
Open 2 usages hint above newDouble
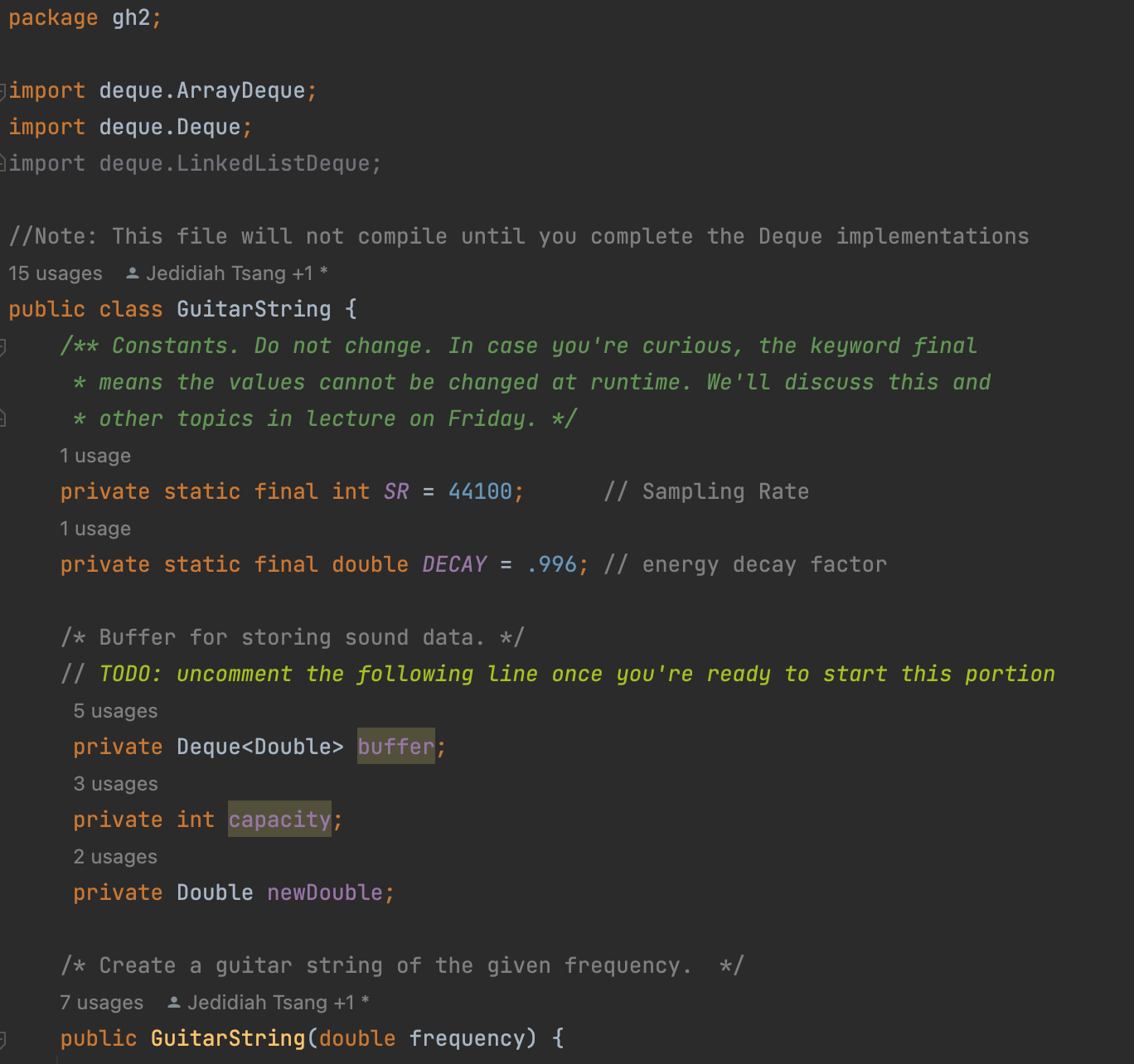point(115,857)
